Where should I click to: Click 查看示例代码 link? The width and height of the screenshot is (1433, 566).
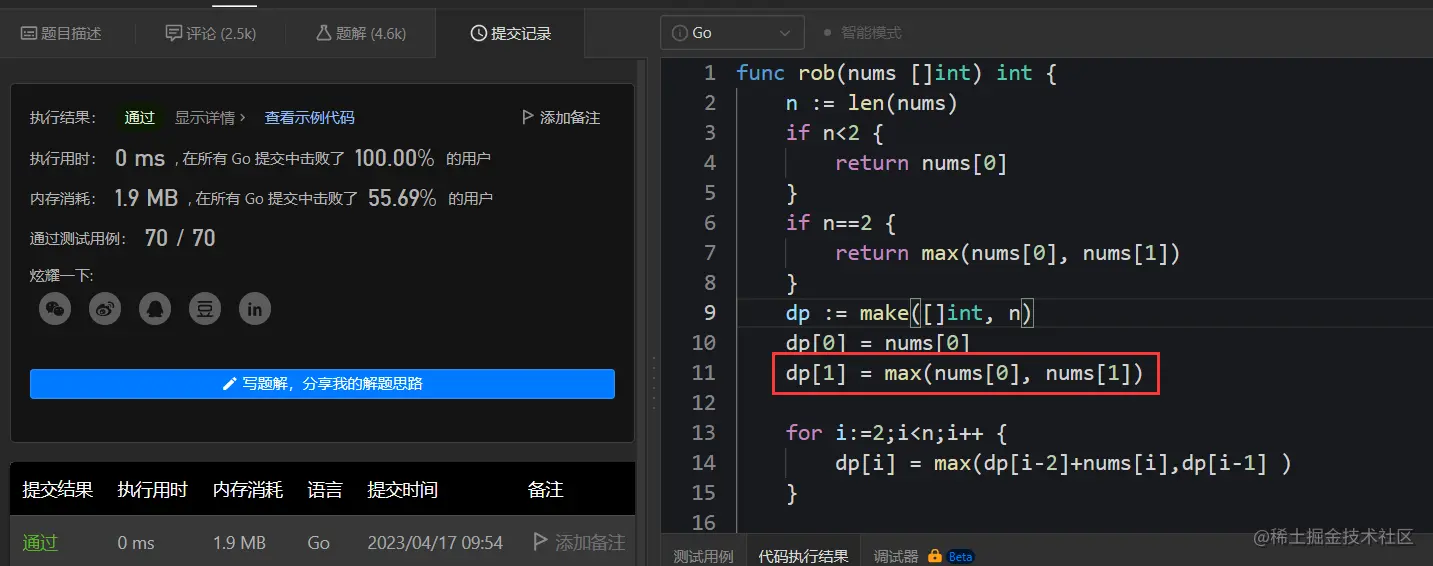(309, 117)
